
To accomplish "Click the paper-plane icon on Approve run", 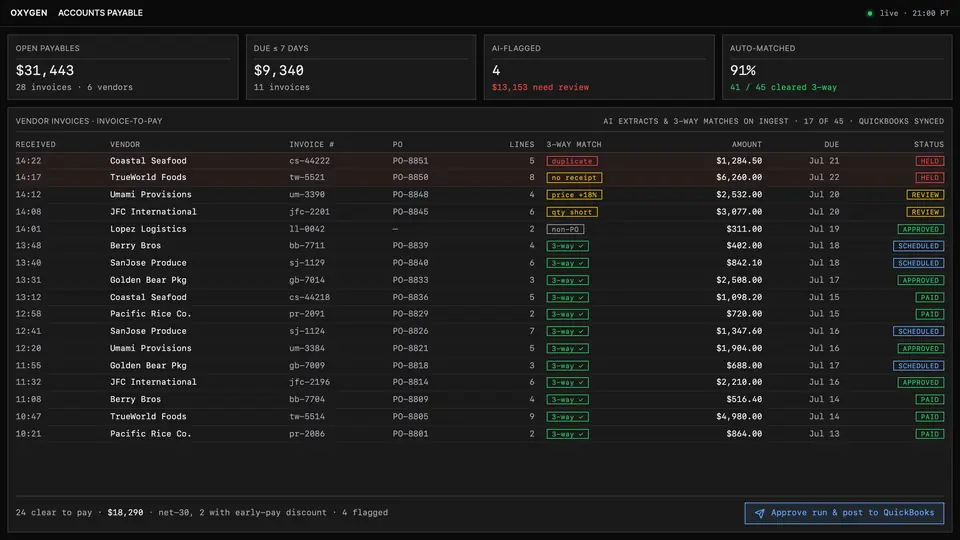I will pyautogui.click(x=759, y=513).
